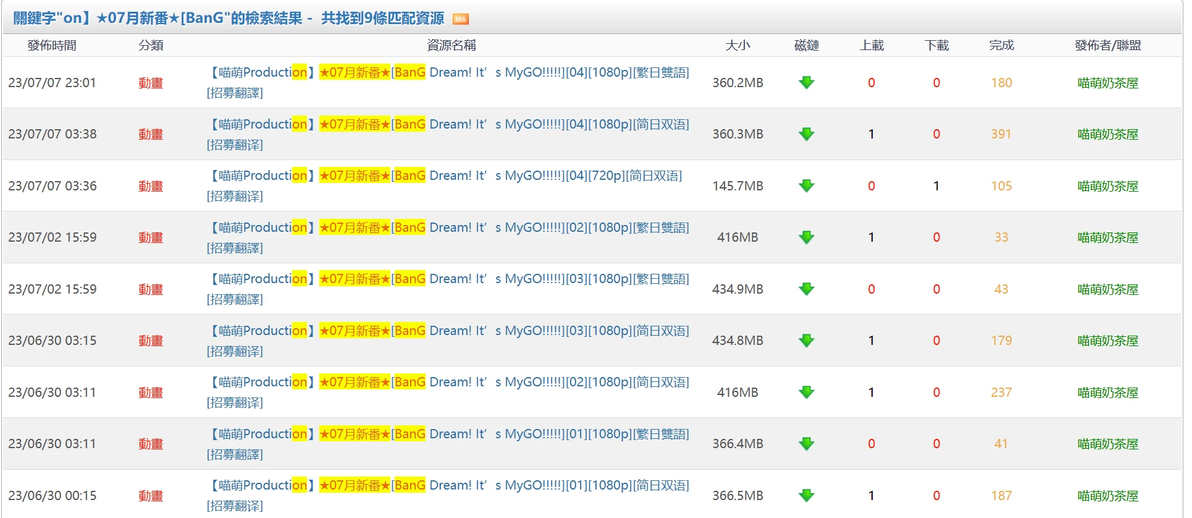
Task: Sort by the 發佈者/聯盟 column header
Action: [1108, 46]
